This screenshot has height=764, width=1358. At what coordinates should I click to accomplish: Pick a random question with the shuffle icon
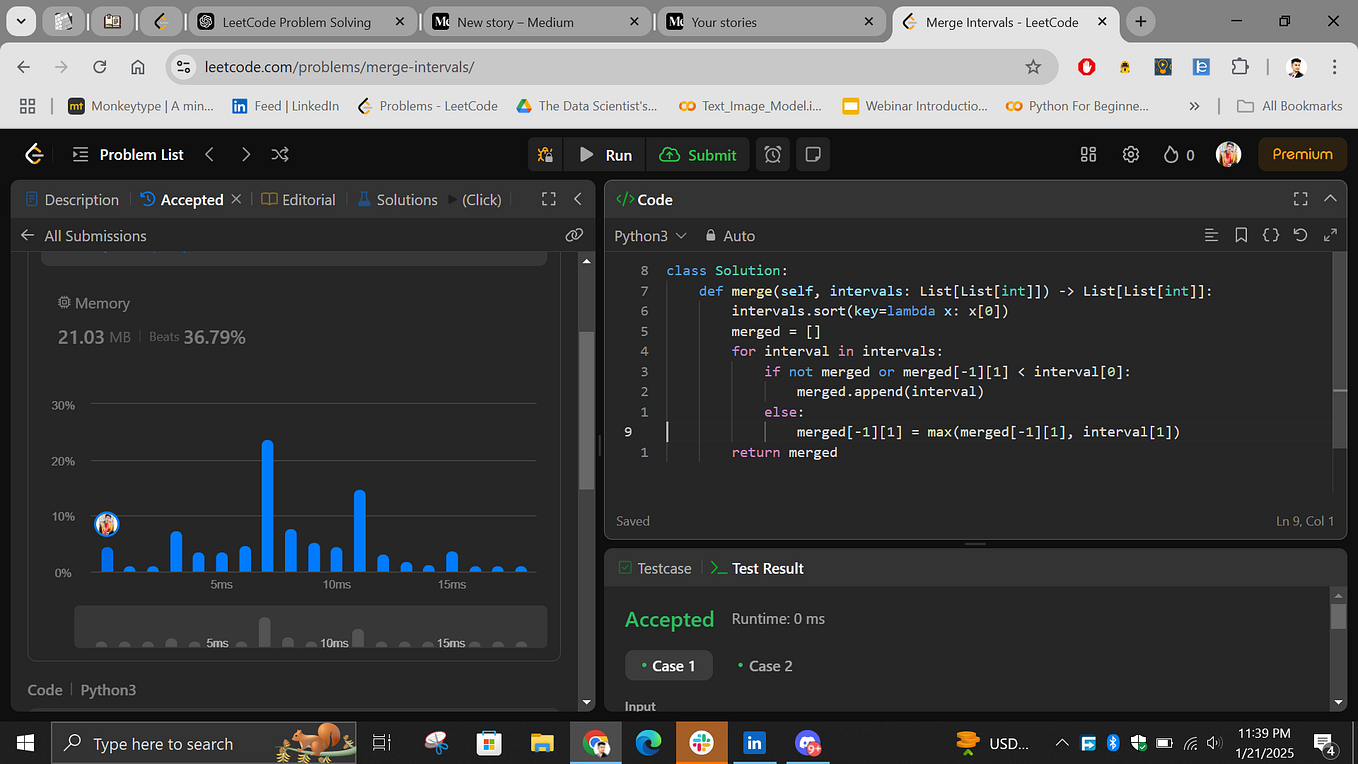[x=280, y=154]
